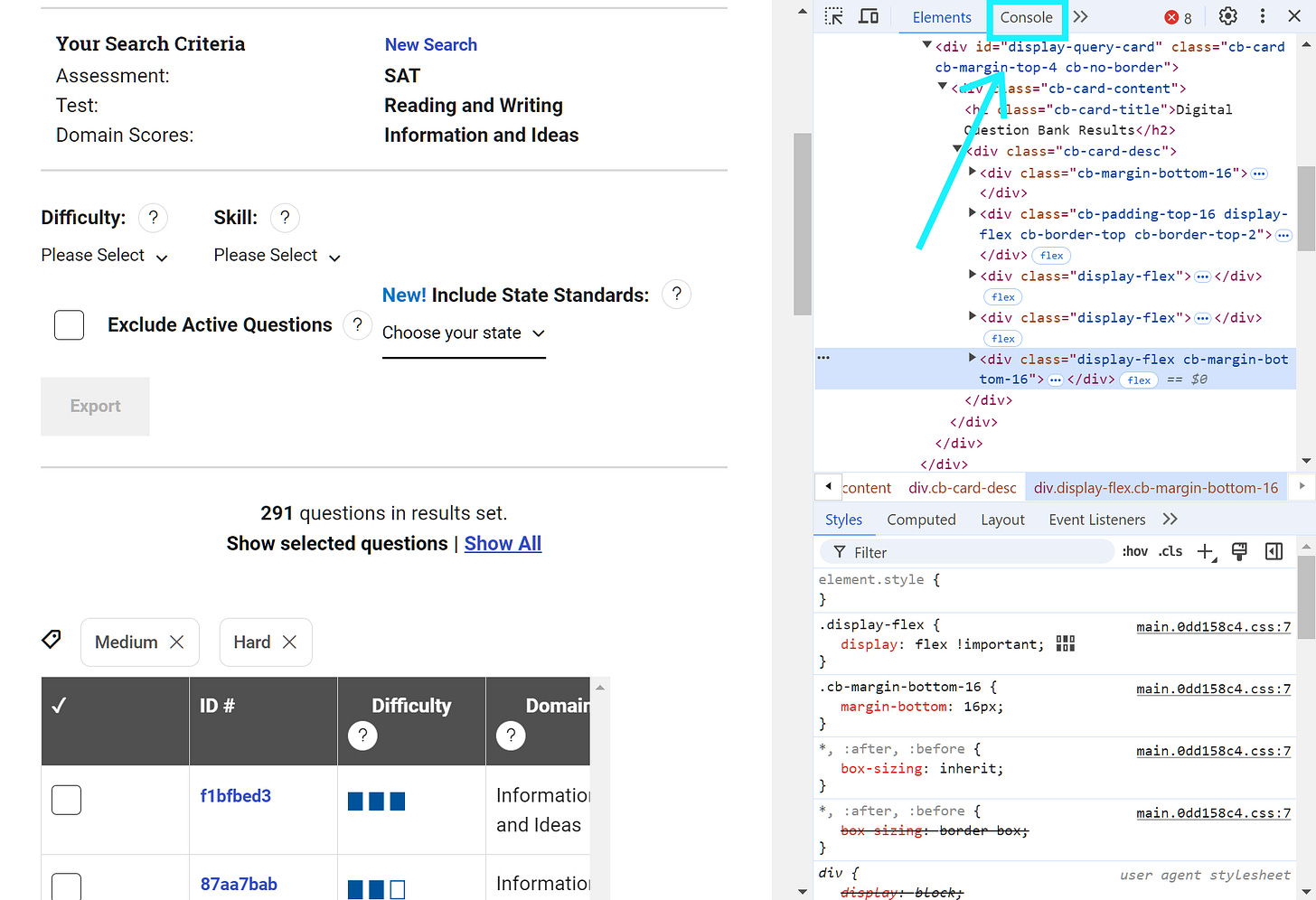This screenshot has height=900, width=1316.
Task: Open the three-dot menu on selected DOM row
Action: pyautogui.click(x=823, y=358)
